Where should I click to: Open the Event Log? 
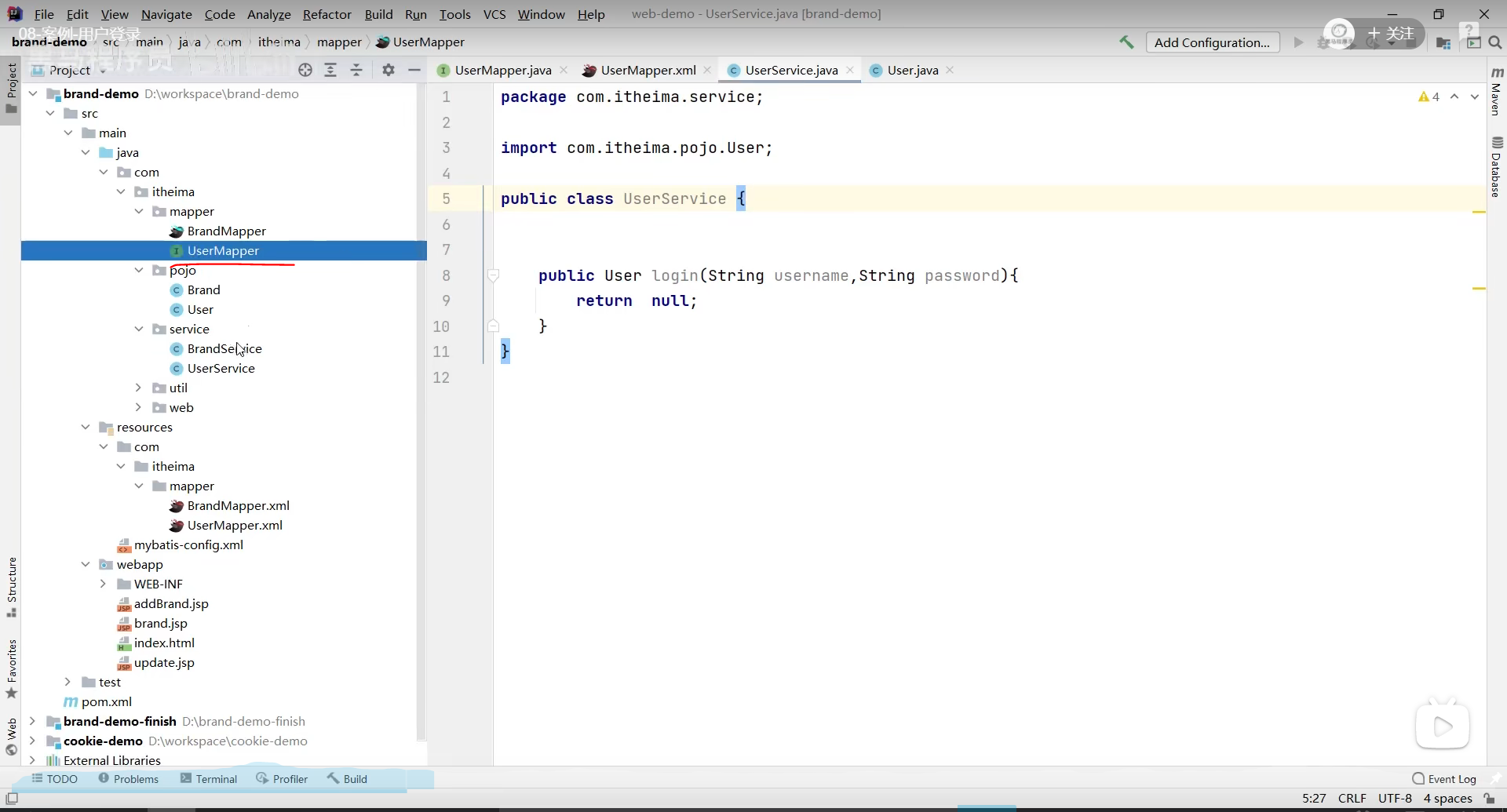click(1444, 779)
